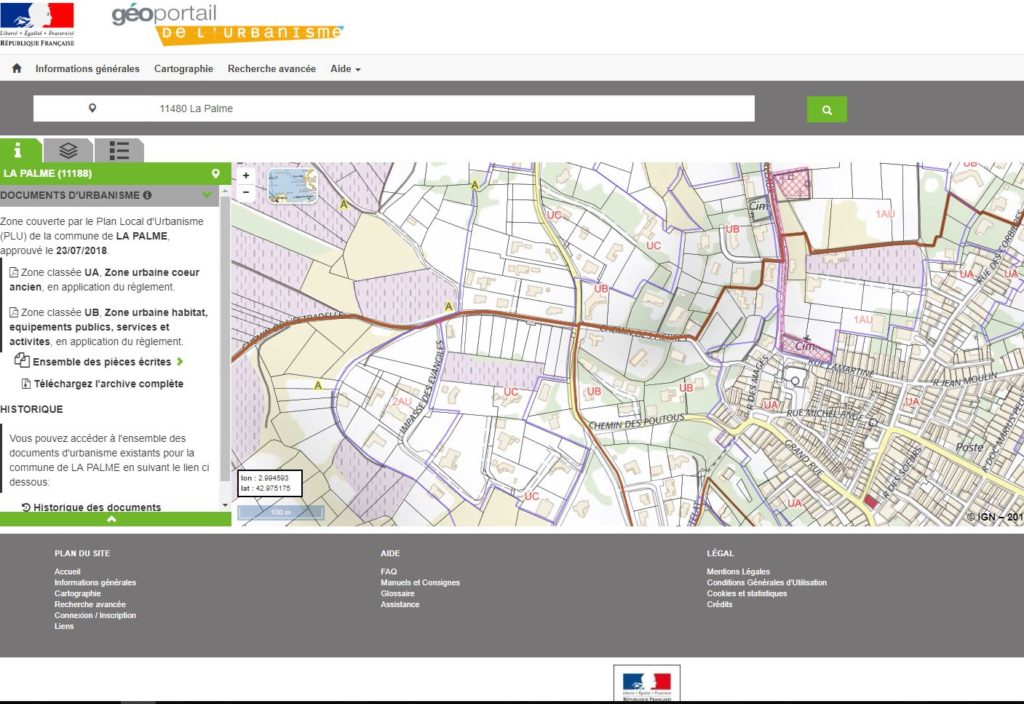The image size is (1024, 704).
Task: Click the 100 m scale bar on the map
Action: click(x=281, y=513)
